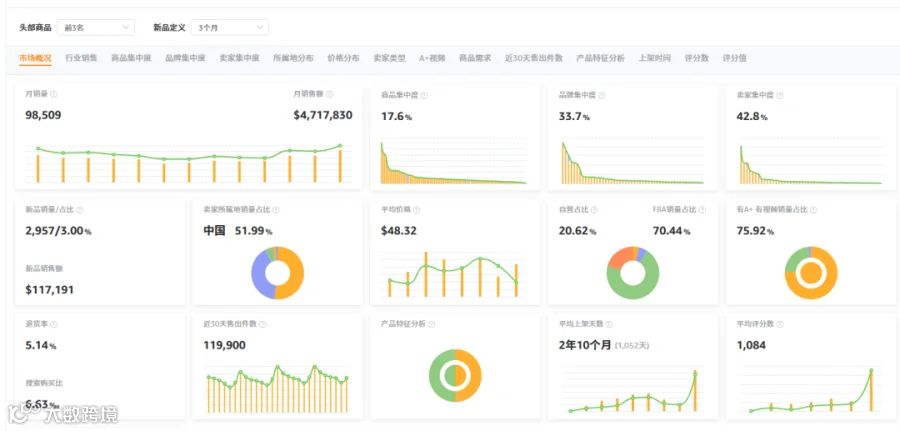Click info icon beside 退货率
Image resolution: width=900 pixels, height=431 pixels.
(x=54, y=324)
